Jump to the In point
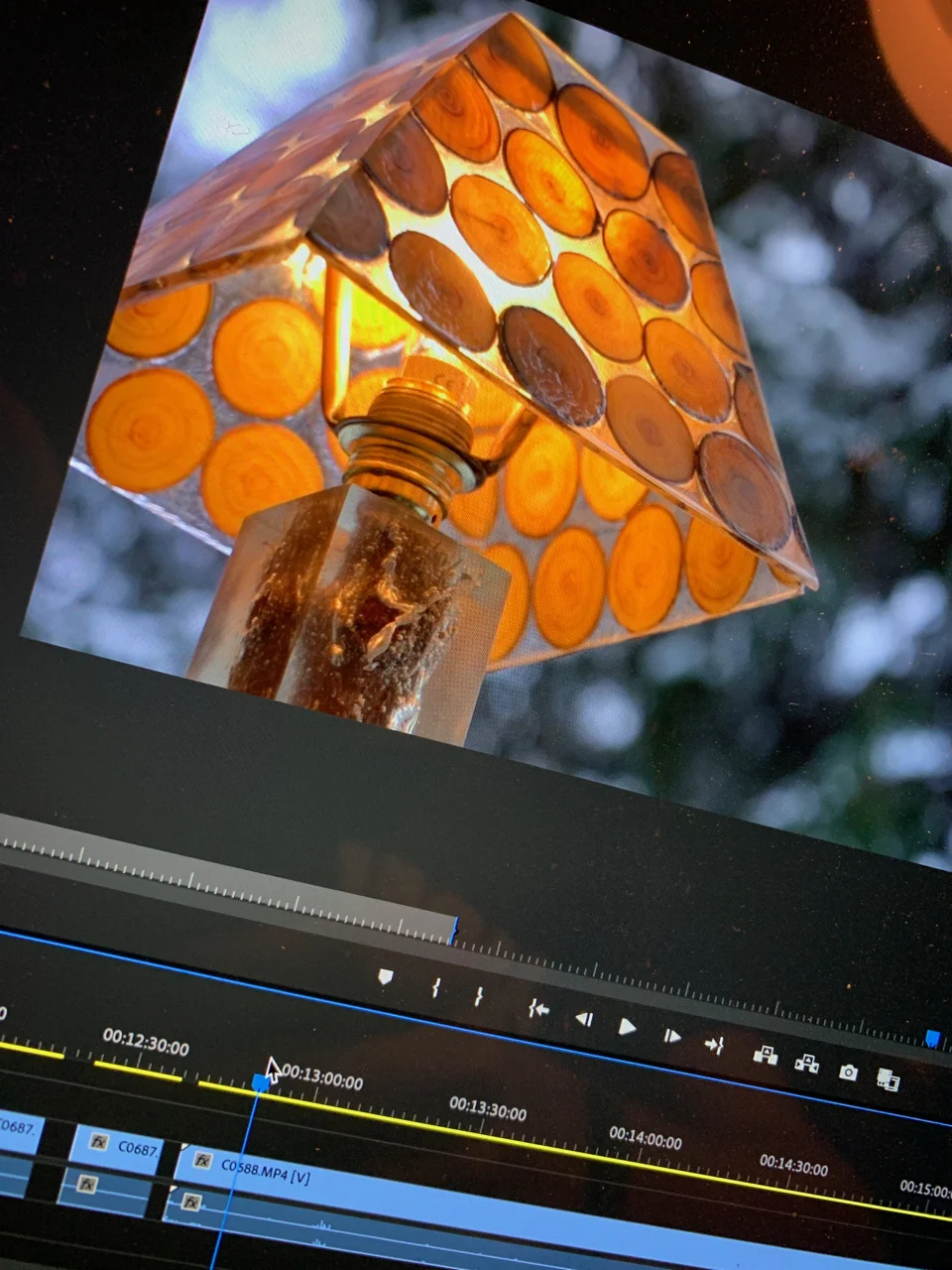This screenshot has height=1270, width=952. pos(538,1009)
